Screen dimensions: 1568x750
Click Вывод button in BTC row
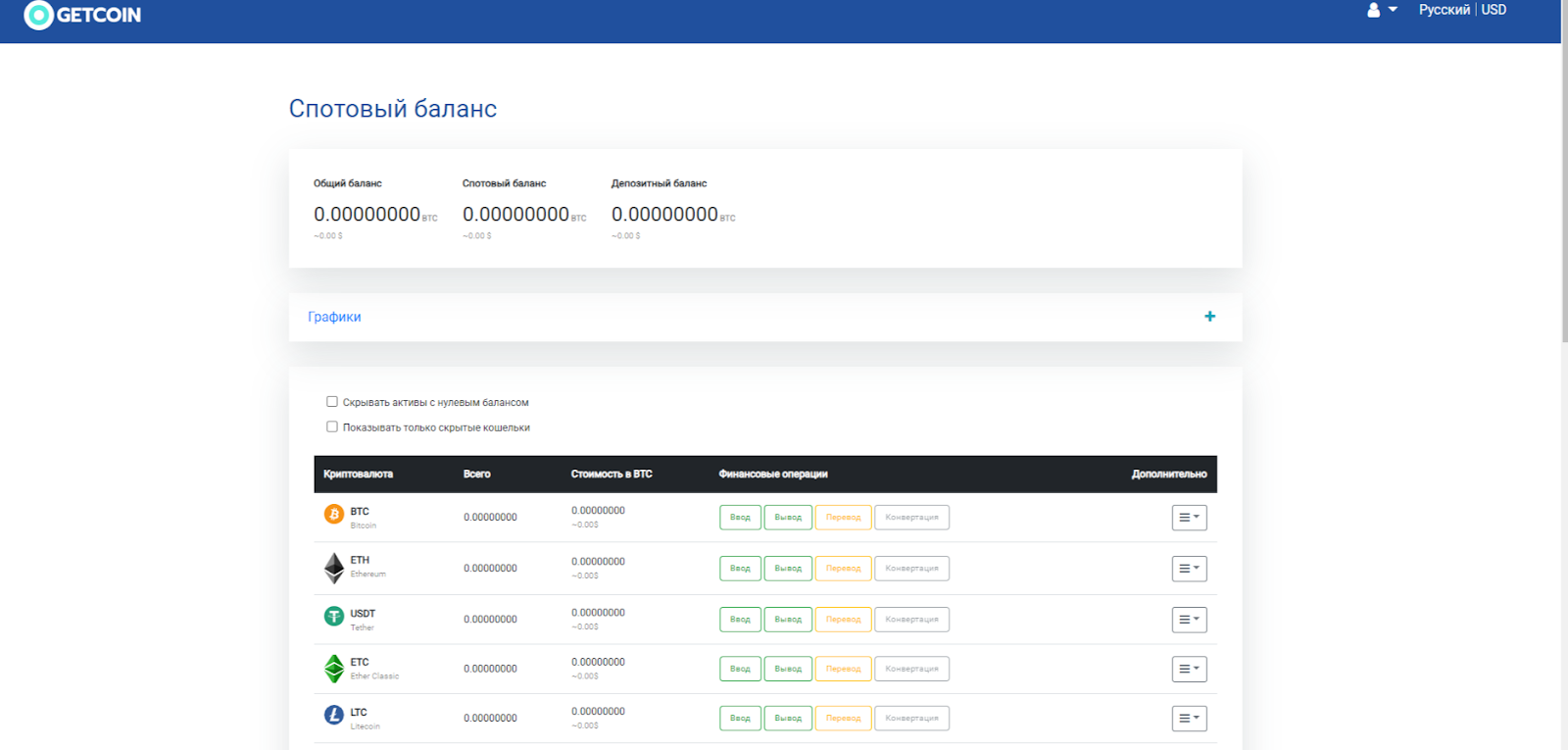tap(788, 518)
